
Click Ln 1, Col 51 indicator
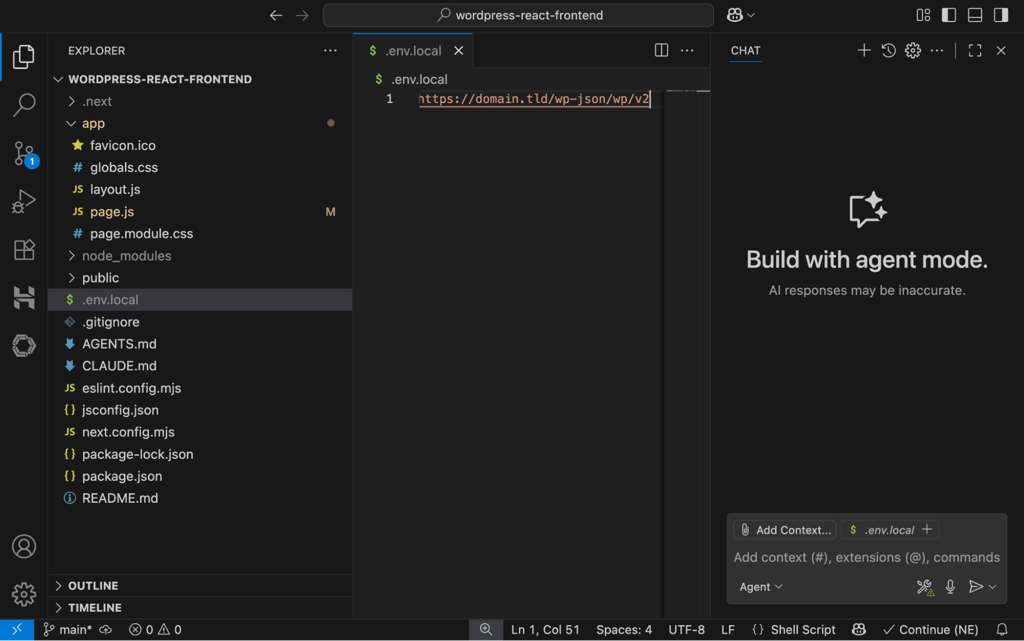click(x=545, y=629)
